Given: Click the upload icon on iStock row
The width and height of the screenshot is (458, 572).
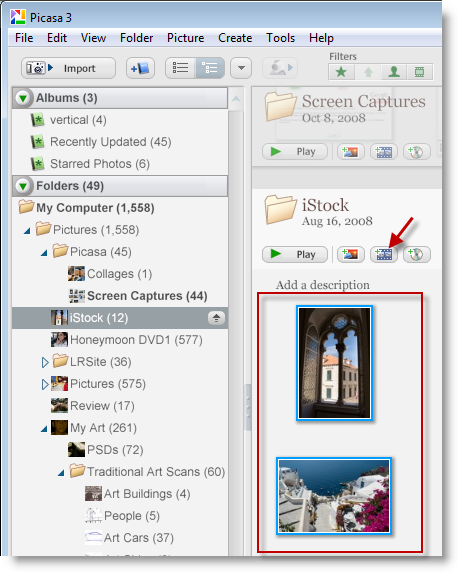Looking at the screenshot, I should [216, 318].
